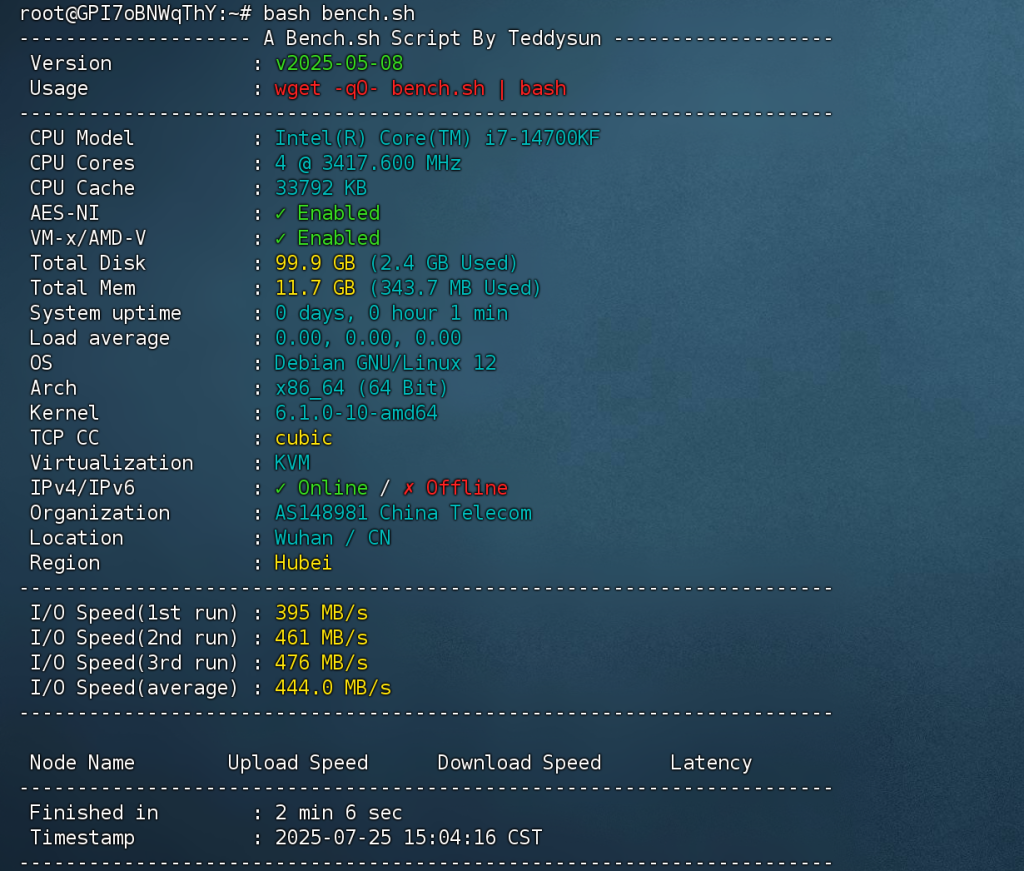This screenshot has height=871, width=1024.
Task: Select region value 'Hubei'
Action: 304,563
